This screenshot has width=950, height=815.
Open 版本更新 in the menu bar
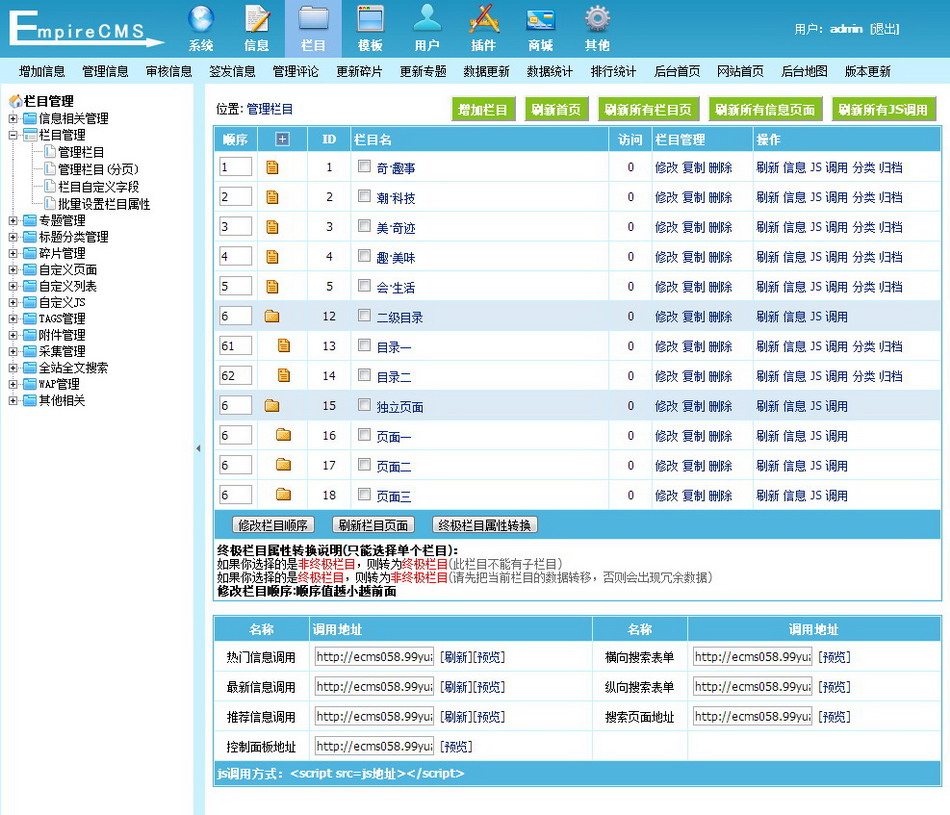(868, 72)
